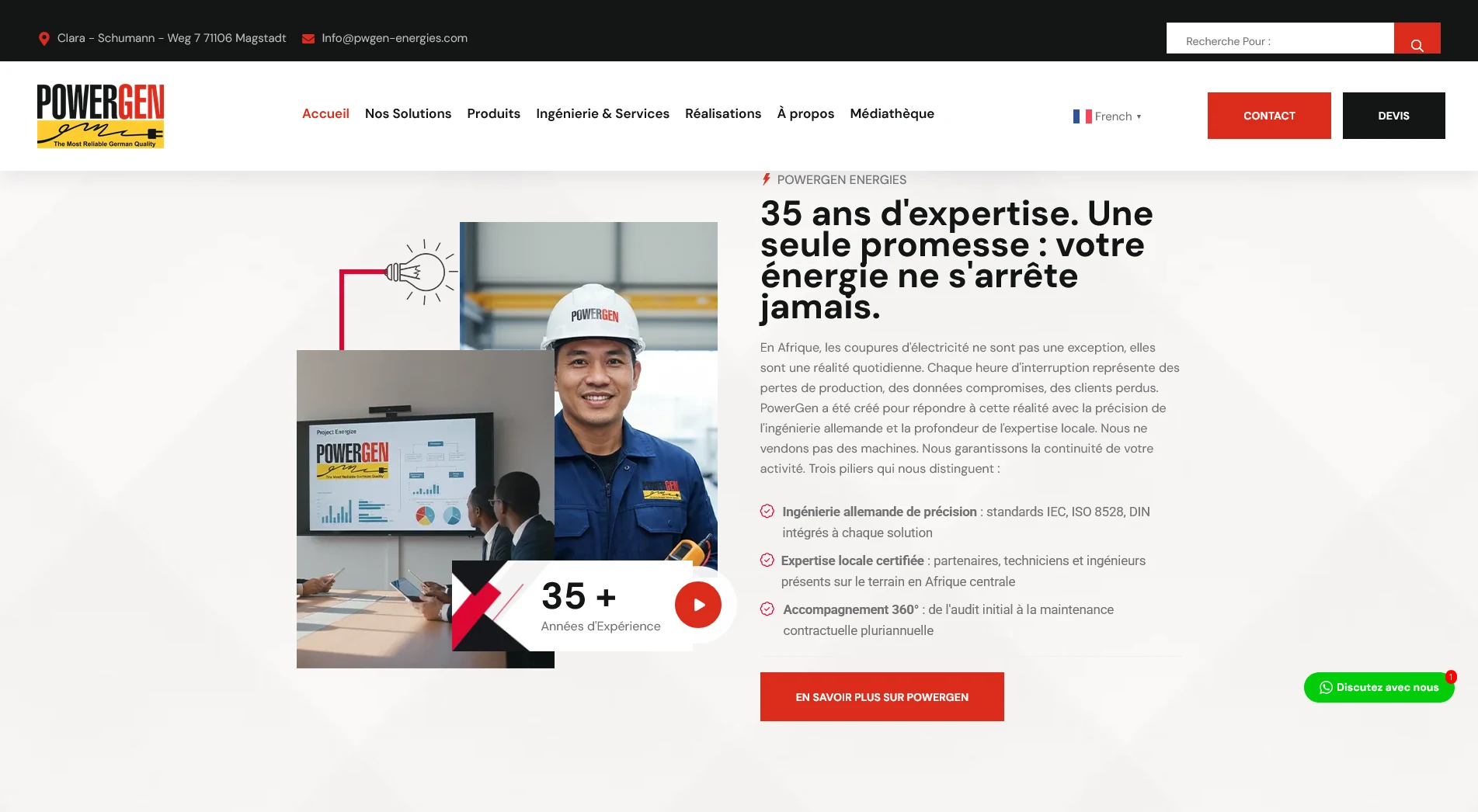Click the Clara-Schumann-Weg address text
This screenshot has height=812, width=1478.
click(172, 38)
